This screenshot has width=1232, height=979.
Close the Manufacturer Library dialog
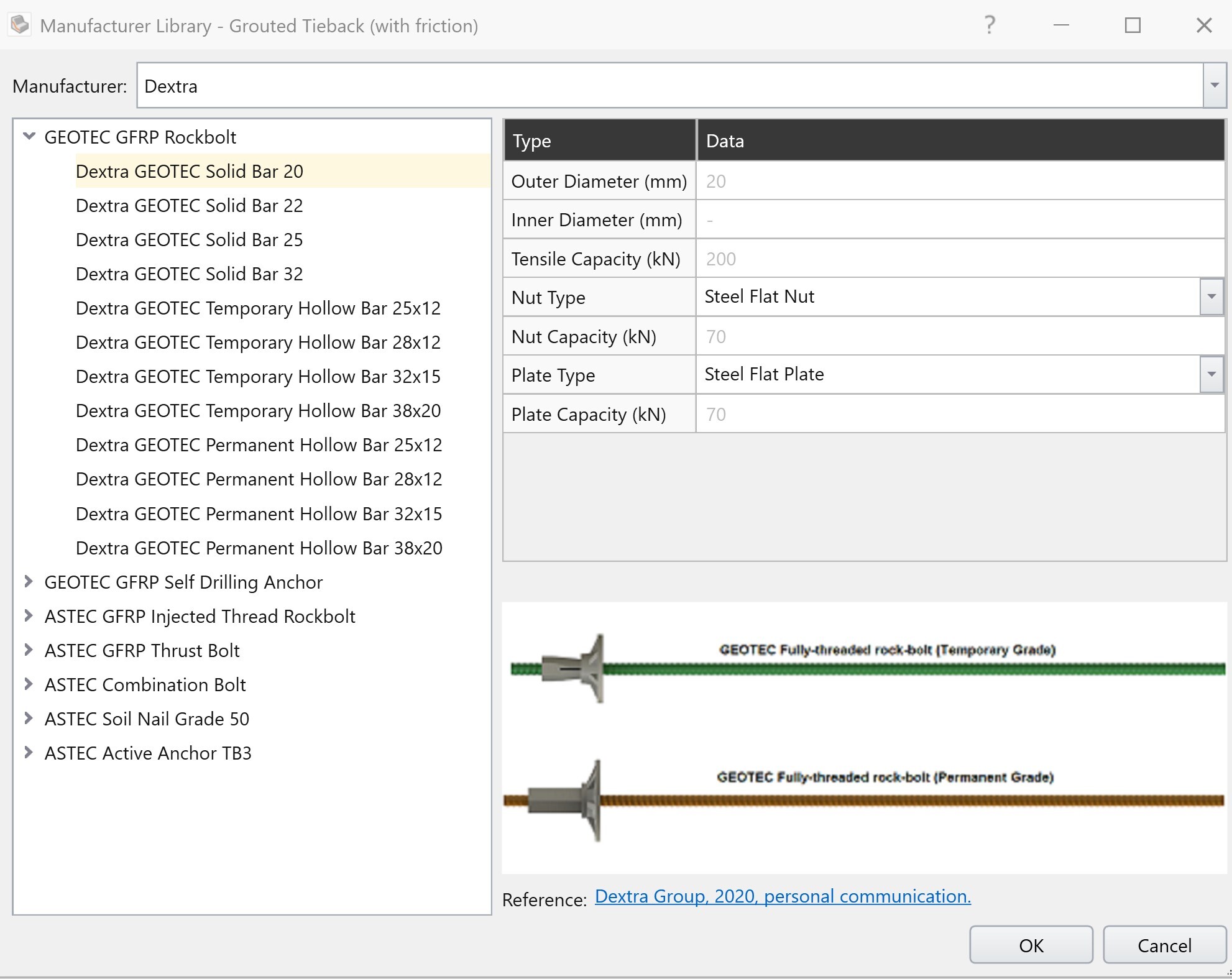coord(1204,25)
